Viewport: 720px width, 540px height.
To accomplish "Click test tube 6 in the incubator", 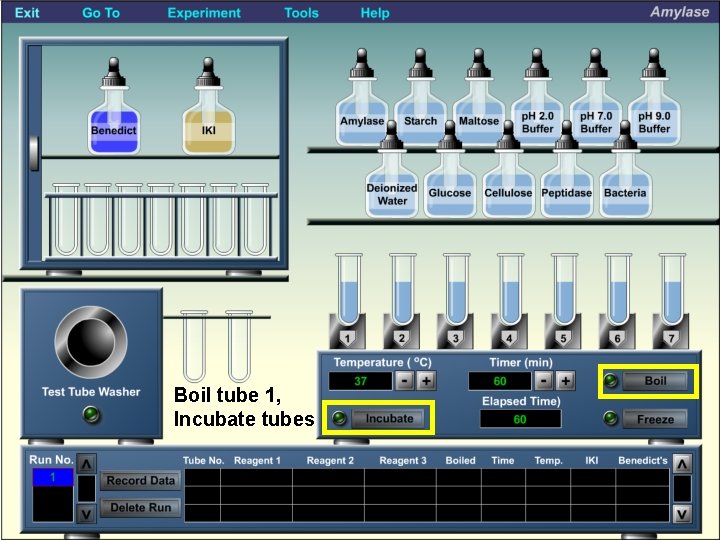I will click(619, 290).
